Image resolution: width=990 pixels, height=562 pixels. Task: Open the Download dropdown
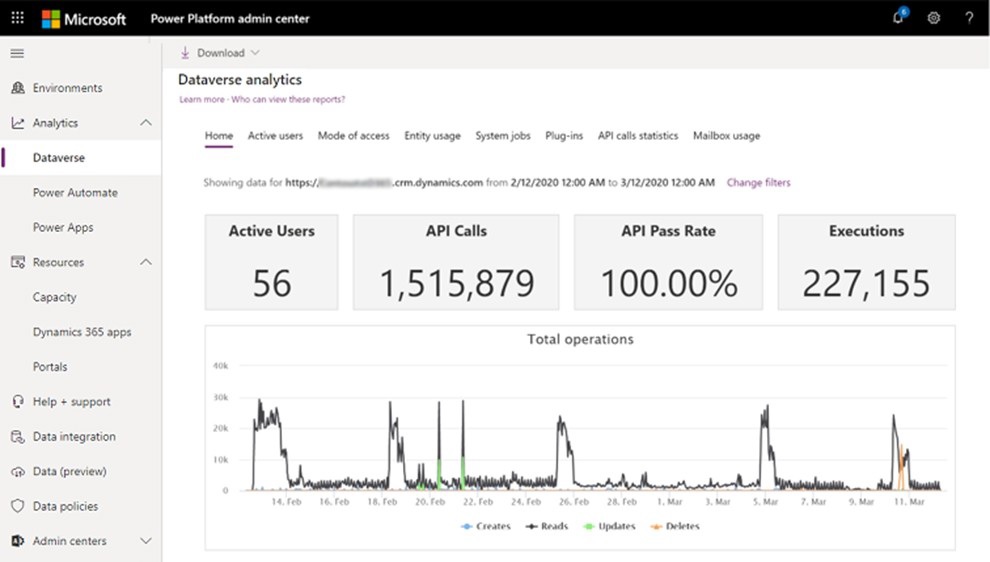click(x=220, y=53)
